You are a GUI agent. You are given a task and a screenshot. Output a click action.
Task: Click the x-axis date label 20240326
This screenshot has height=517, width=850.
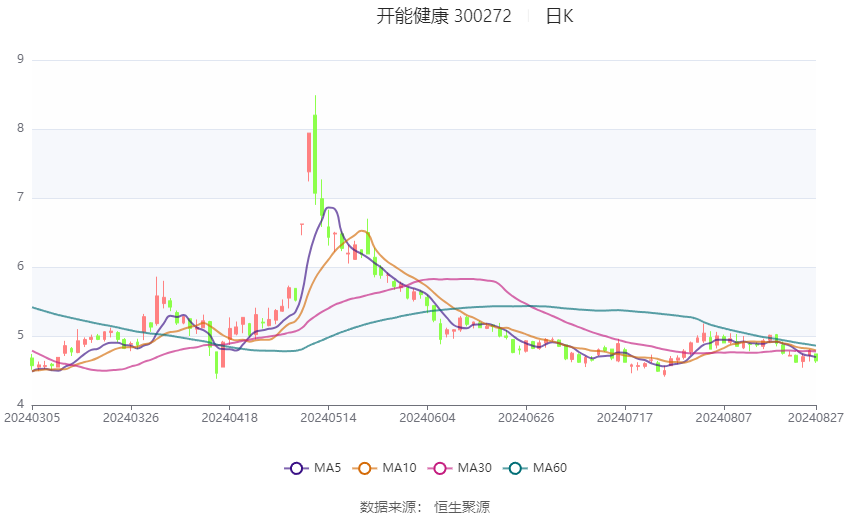click(x=131, y=418)
